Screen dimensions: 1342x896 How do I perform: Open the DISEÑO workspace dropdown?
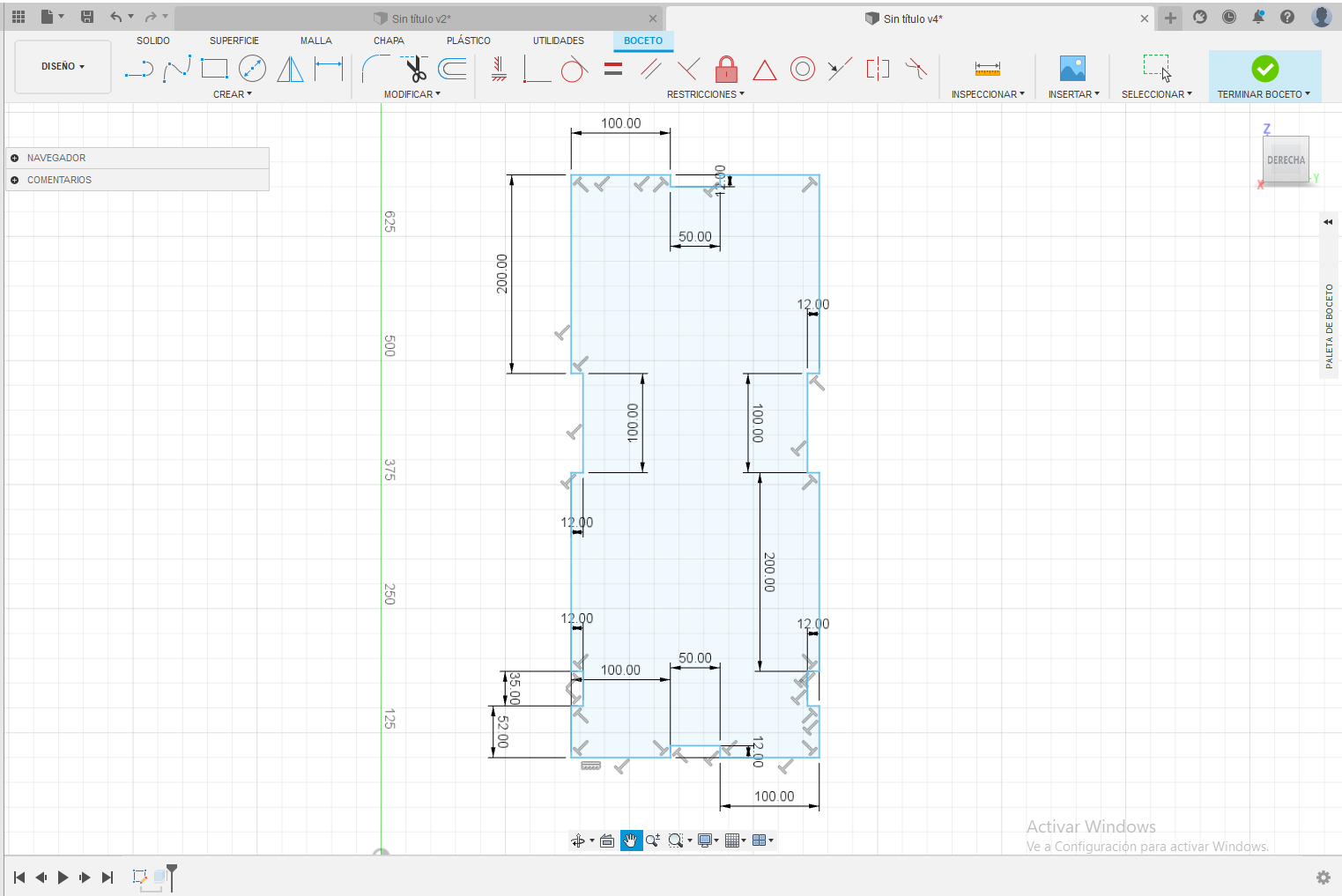pos(63,66)
